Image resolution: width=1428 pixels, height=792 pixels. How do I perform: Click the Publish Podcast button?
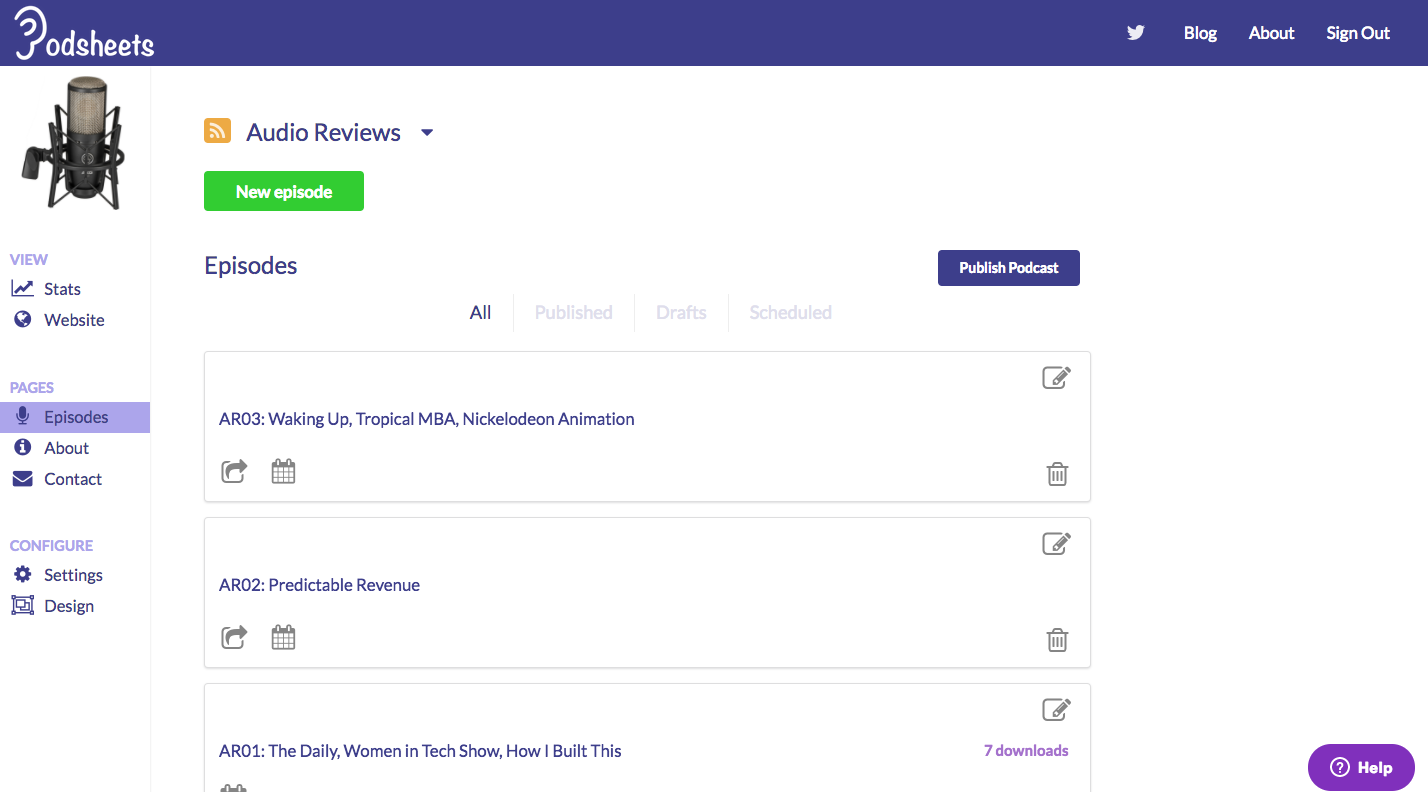[1009, 268]
